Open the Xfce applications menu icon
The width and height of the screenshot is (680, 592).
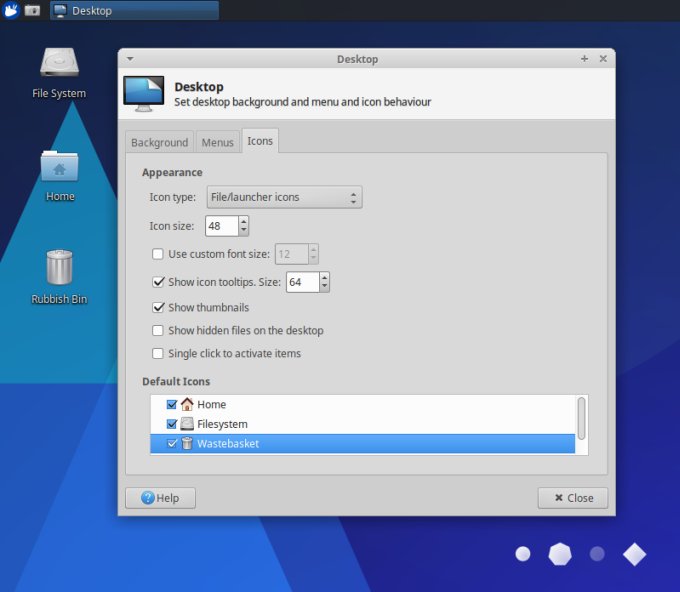(11, 10)
